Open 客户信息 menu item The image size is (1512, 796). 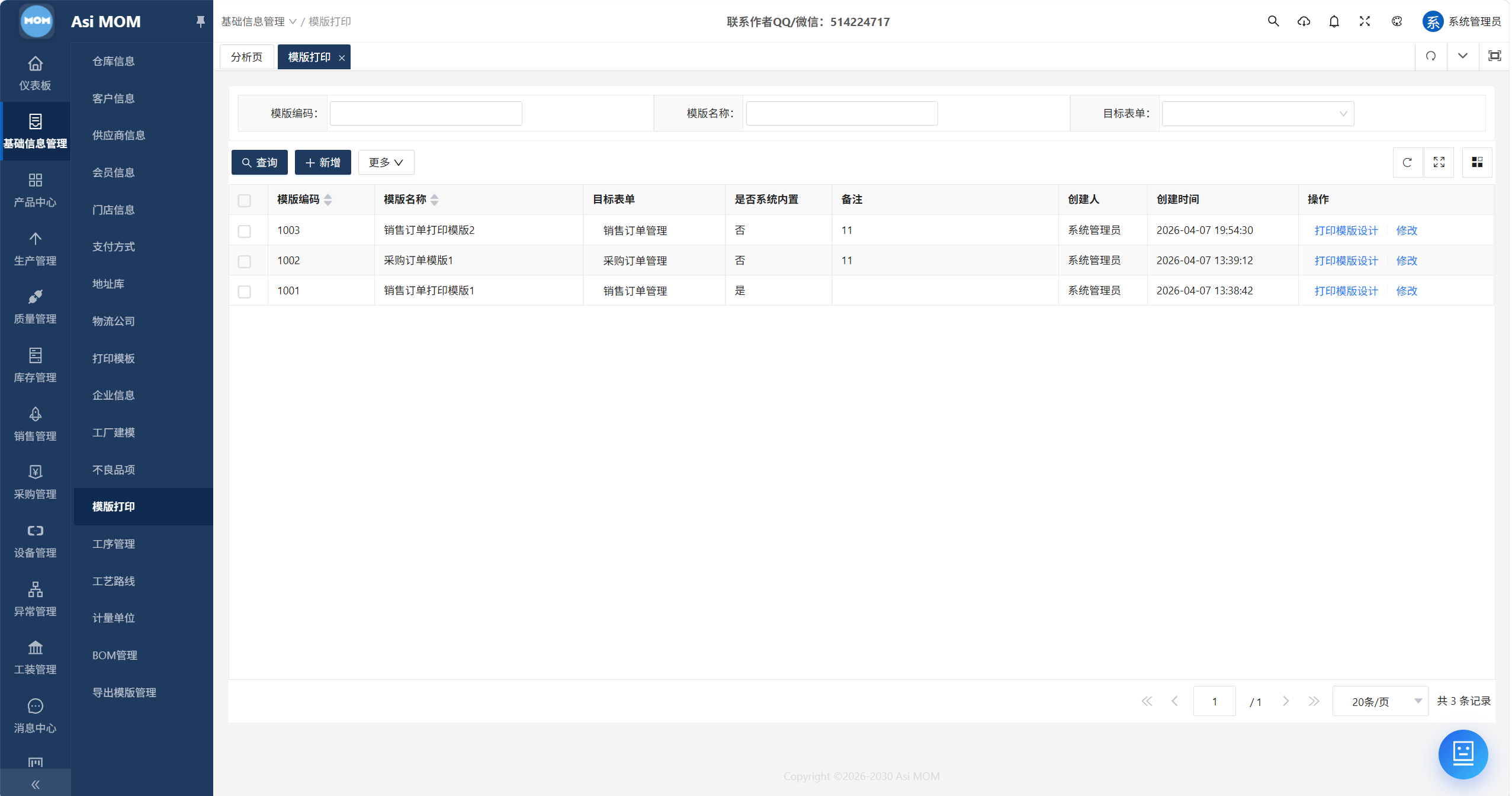[x=113, y=98]
